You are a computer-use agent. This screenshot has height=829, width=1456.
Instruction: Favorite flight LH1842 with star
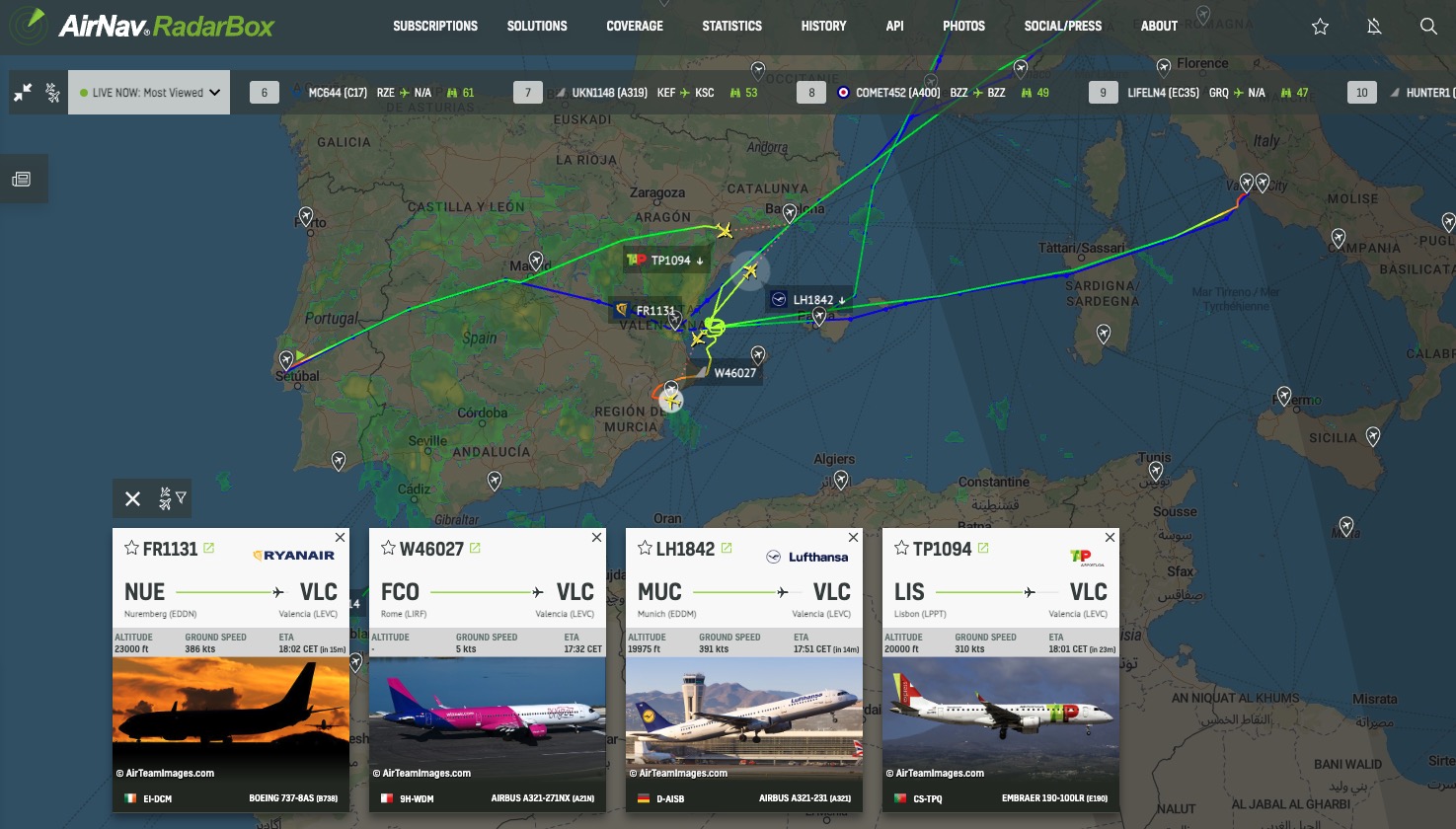(645, 548)
